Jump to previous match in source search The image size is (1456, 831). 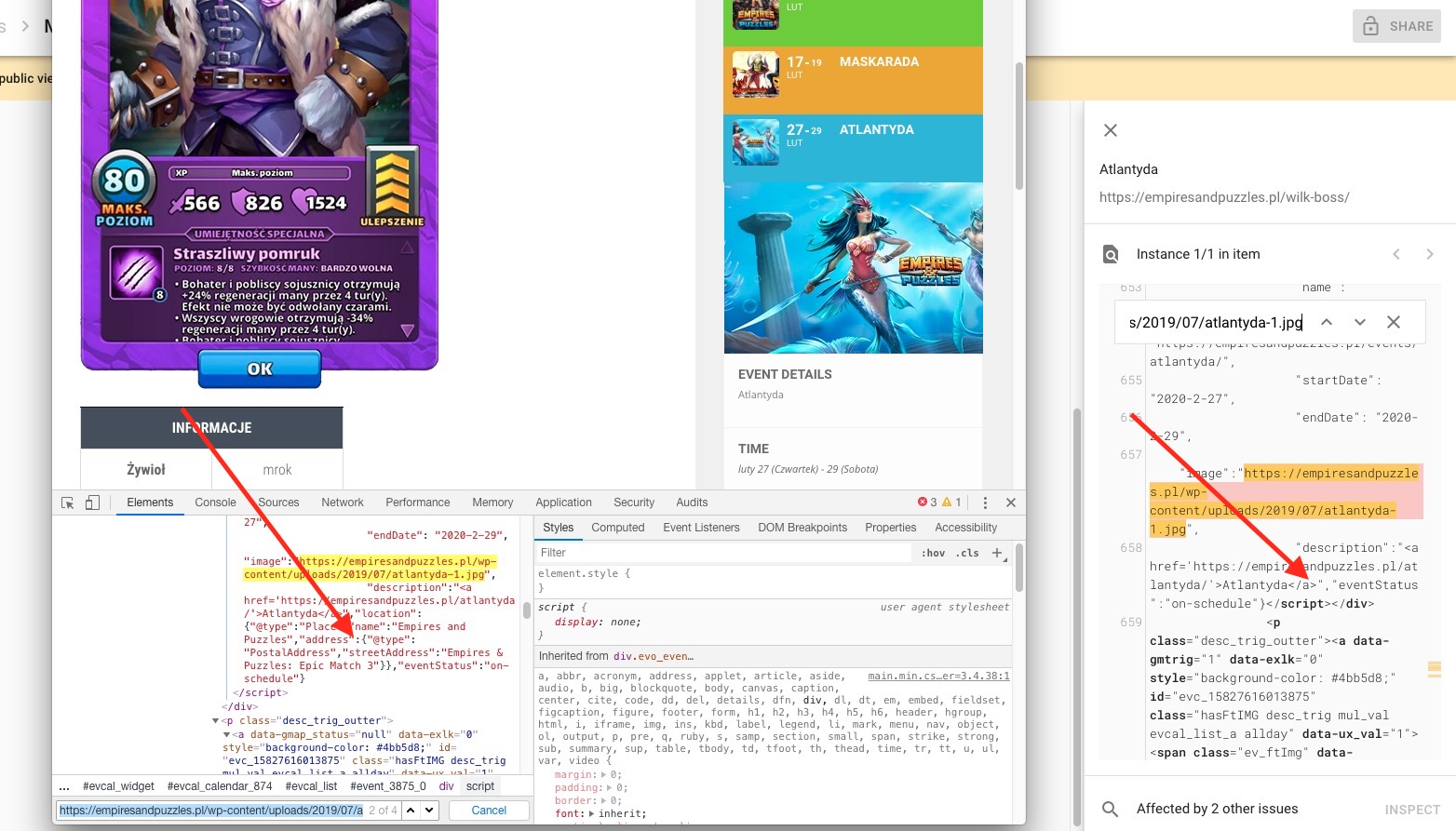tap(1327, 322)
